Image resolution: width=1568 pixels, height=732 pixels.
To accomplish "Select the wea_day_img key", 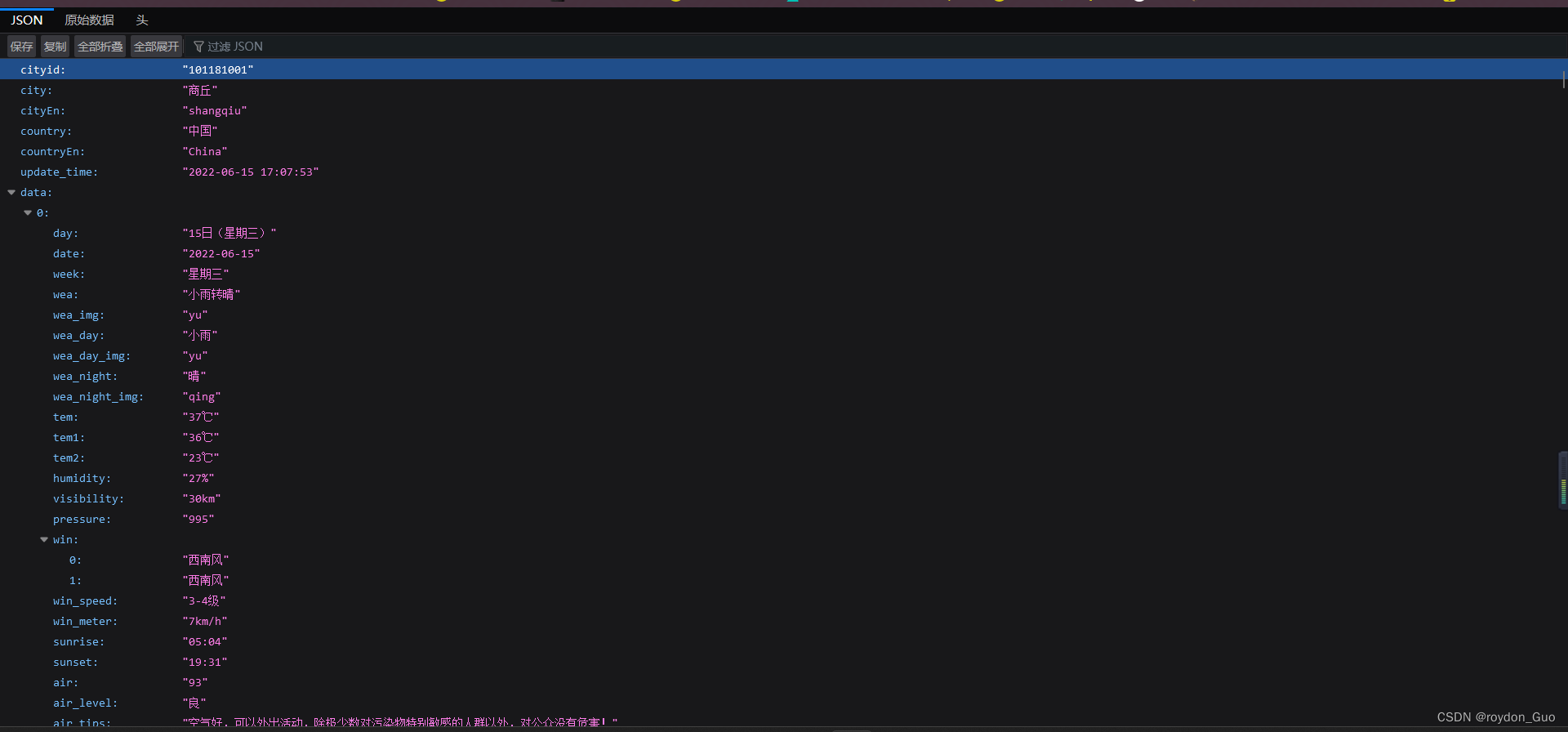I will click(x=91, y=355).
